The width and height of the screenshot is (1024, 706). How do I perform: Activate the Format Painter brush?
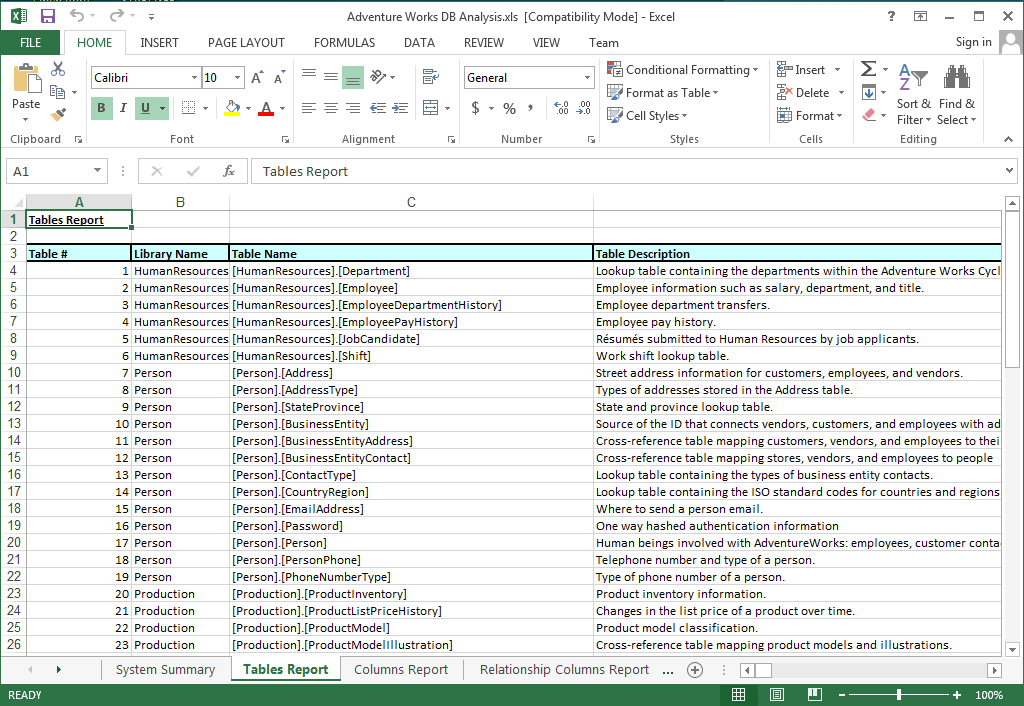tap(58, 115)
